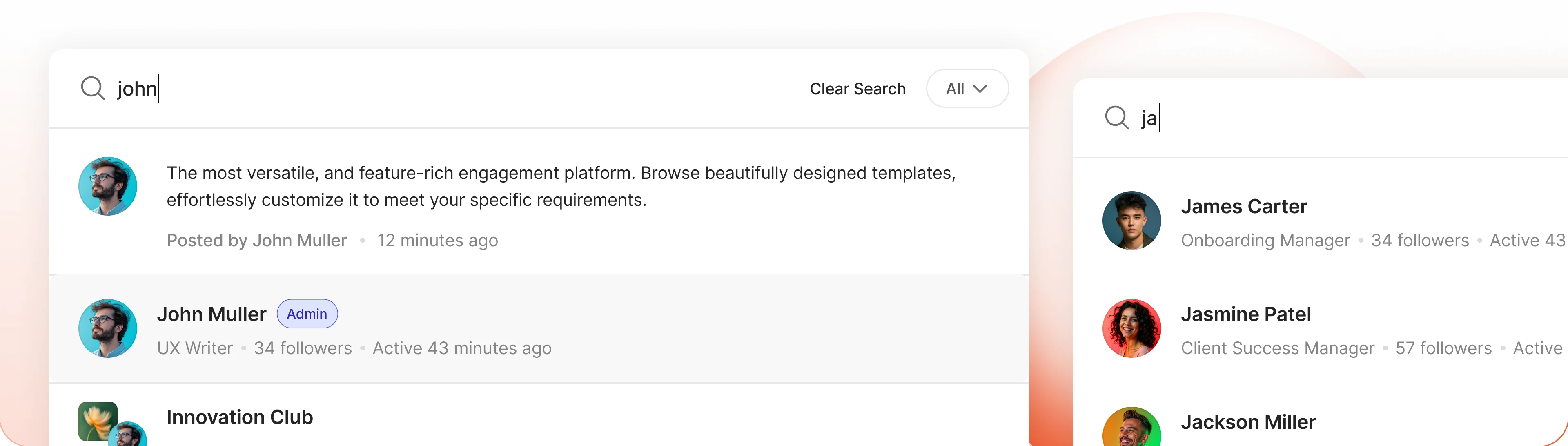Click the search magnifier icon beside "john"
1568x446 pixels.
point(93,88)
